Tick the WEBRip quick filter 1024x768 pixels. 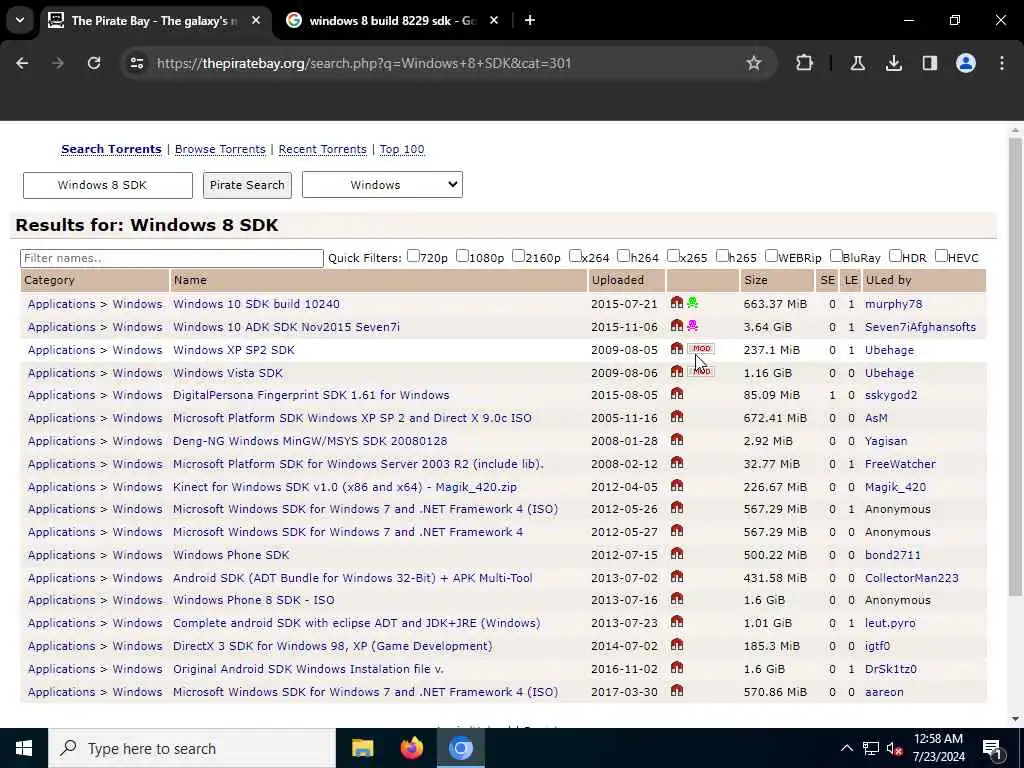coord(771,255)
